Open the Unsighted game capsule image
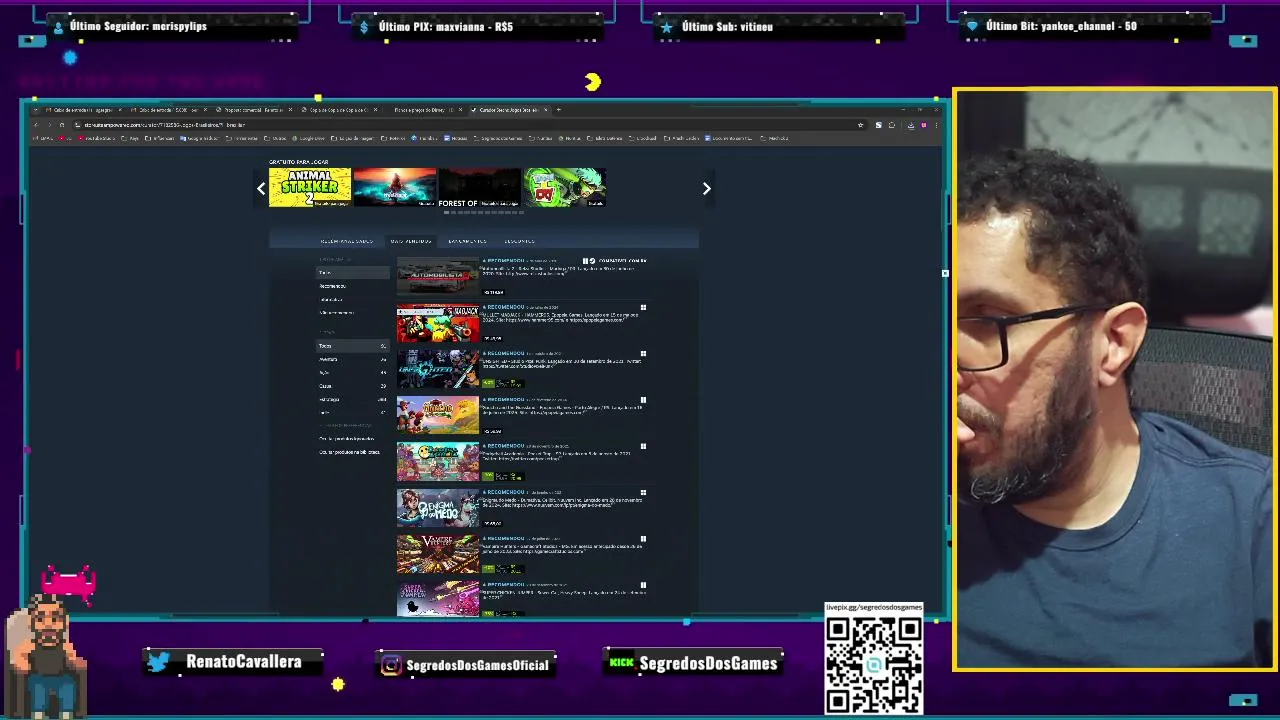This screenshot has width=1280, height=720. (438, 369)
